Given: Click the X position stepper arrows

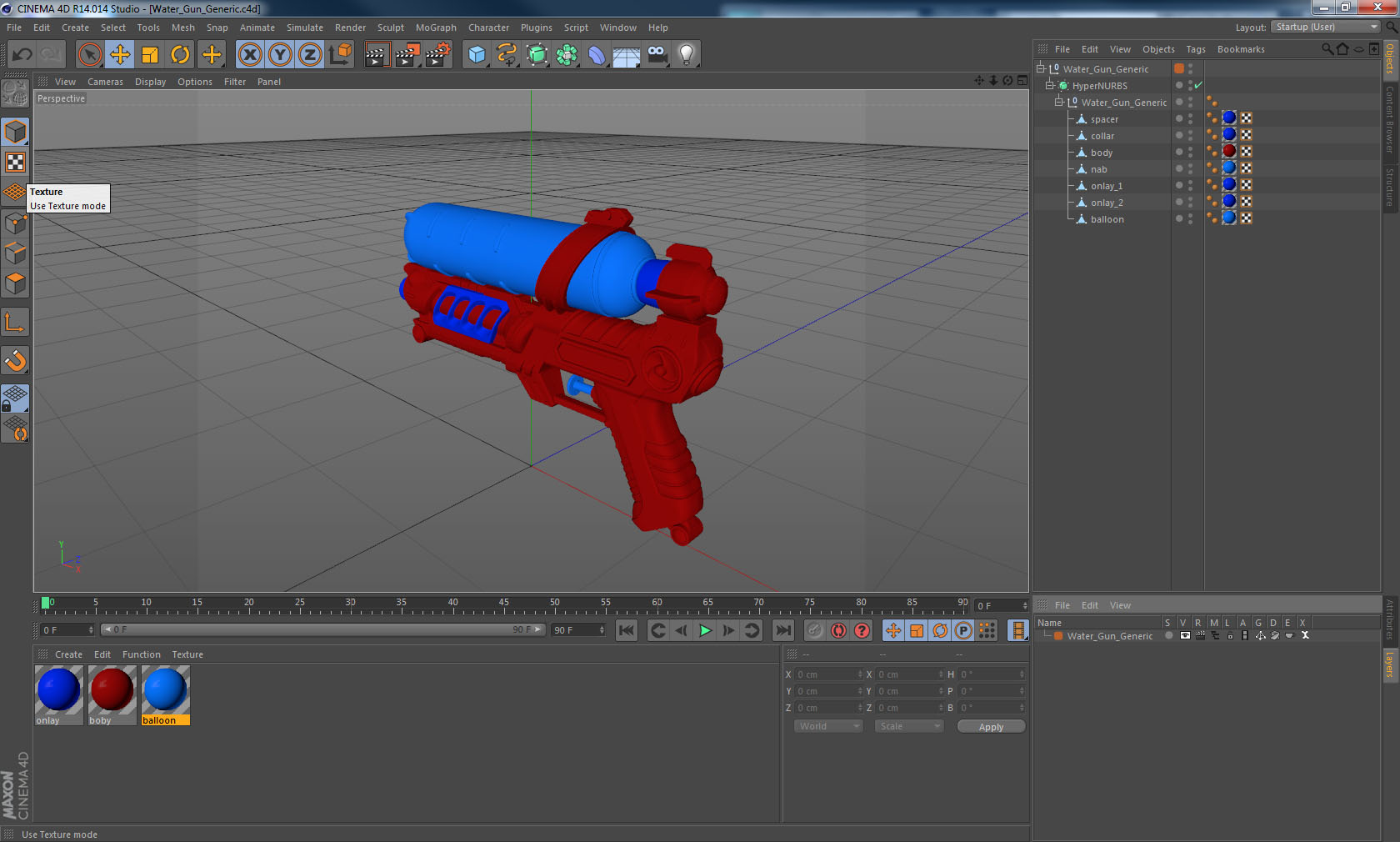Looking at the screenshot, I should click(860, 674).
